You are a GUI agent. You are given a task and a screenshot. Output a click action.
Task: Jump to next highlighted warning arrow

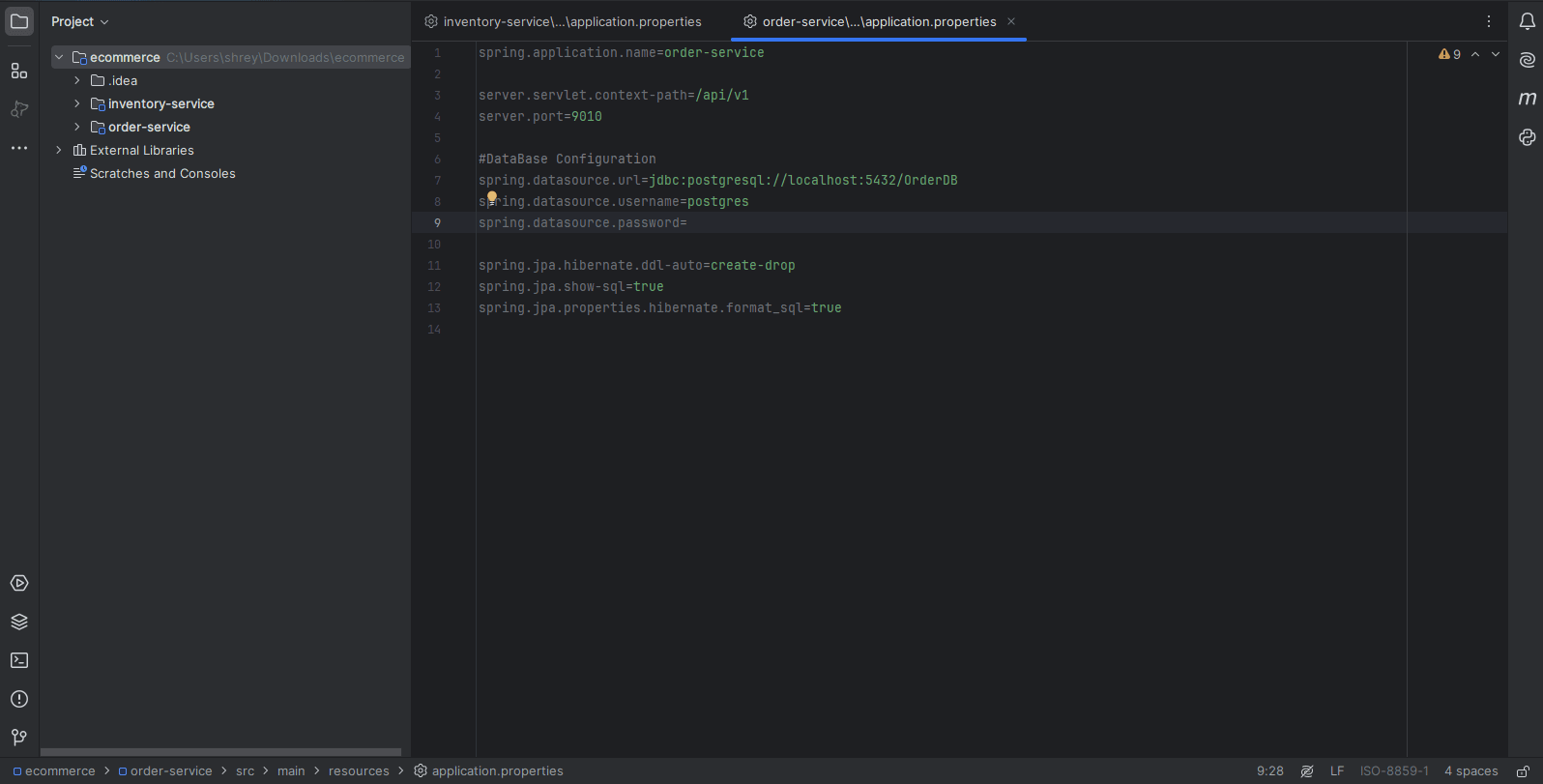click(x=1496, y=54)
